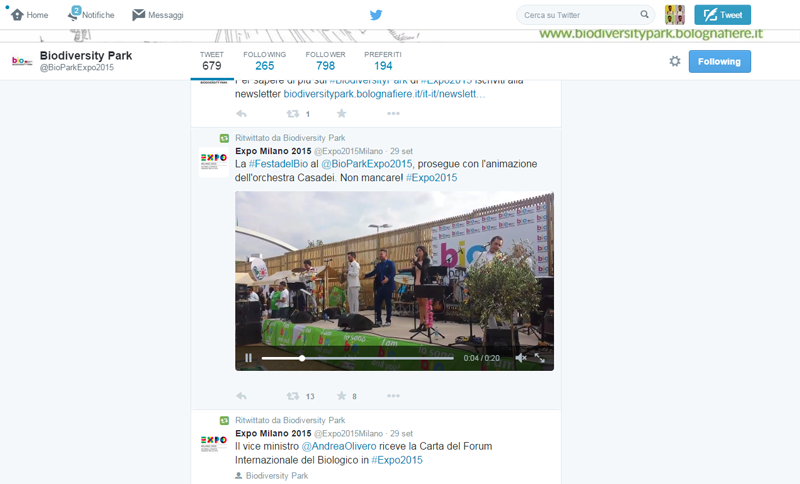Open Expo Milano 2015 name on vice ministro tweet
800x484 pixels.
click(x=273, y=433)
